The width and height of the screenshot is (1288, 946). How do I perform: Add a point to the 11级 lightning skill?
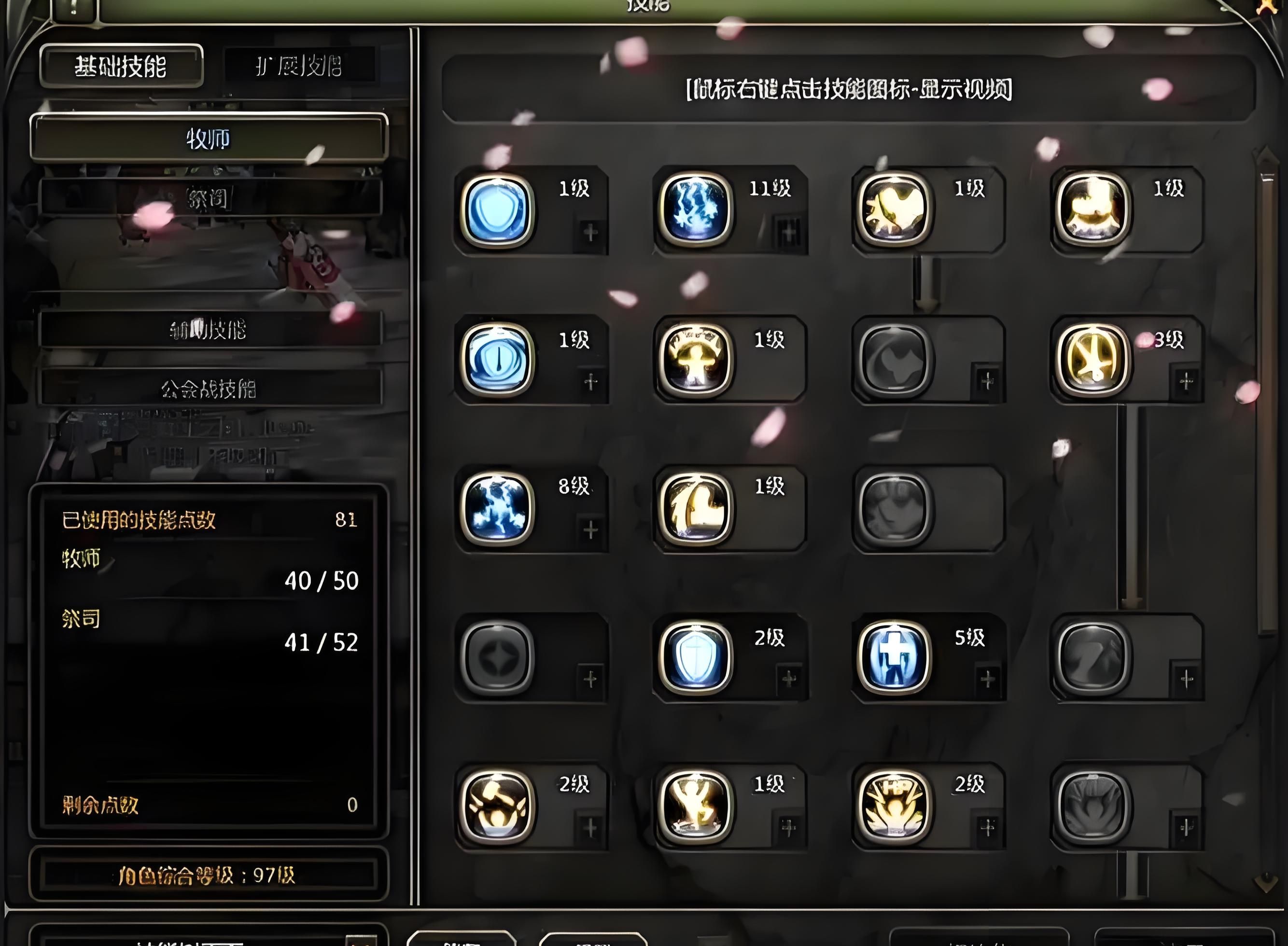point(789,233)
